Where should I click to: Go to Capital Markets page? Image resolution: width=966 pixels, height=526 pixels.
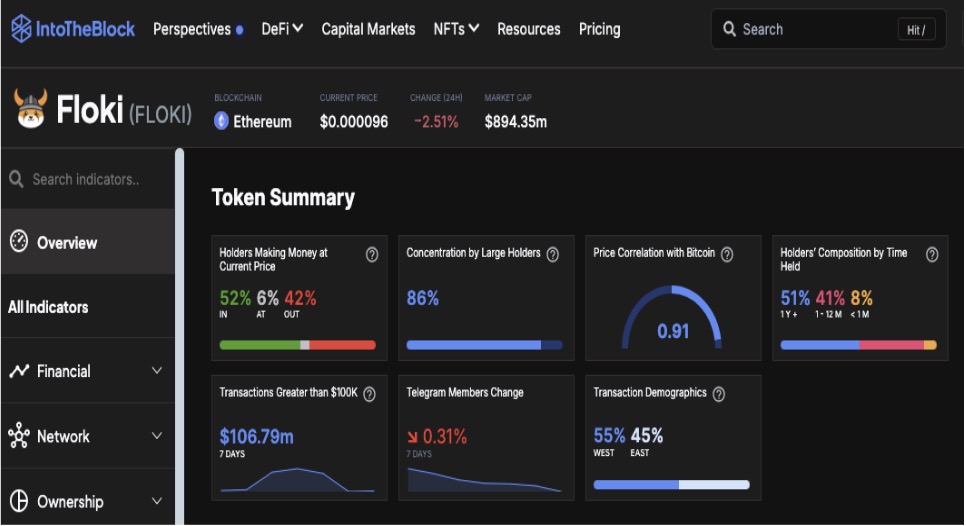click(x=368, y=29)
